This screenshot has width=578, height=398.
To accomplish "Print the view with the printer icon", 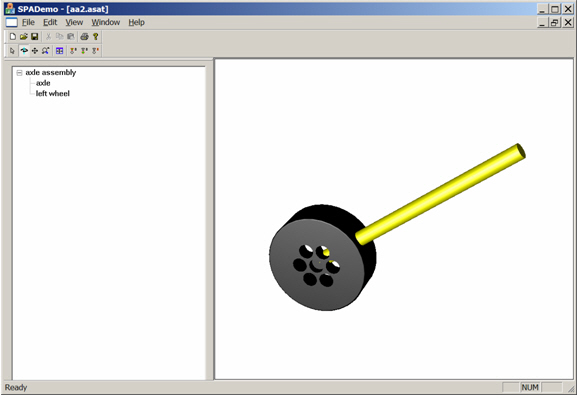I will click(84, 36).
